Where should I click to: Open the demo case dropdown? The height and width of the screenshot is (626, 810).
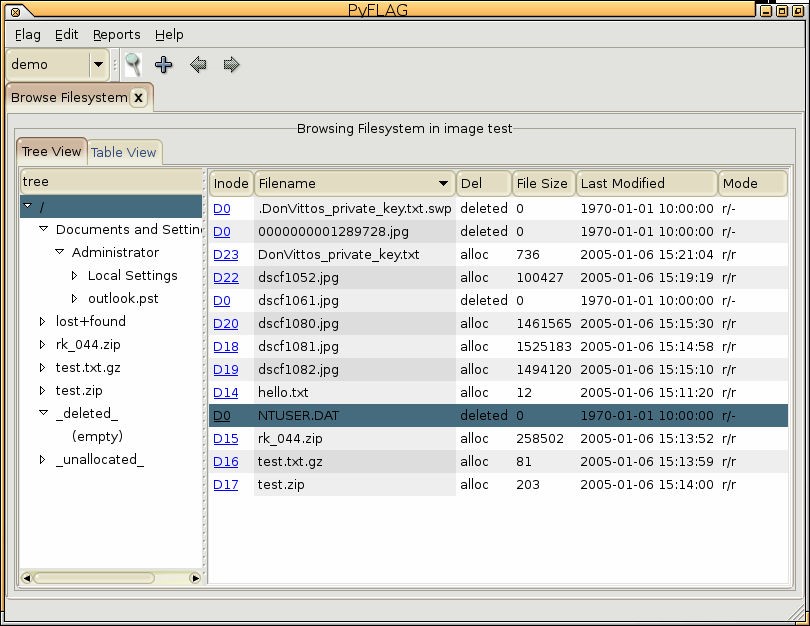[x=97, y=65]
